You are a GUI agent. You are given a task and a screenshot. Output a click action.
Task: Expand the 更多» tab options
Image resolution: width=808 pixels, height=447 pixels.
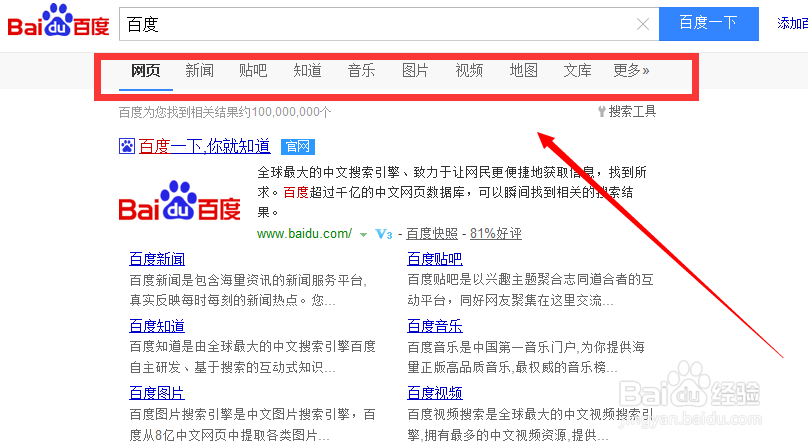pos(631,70)
